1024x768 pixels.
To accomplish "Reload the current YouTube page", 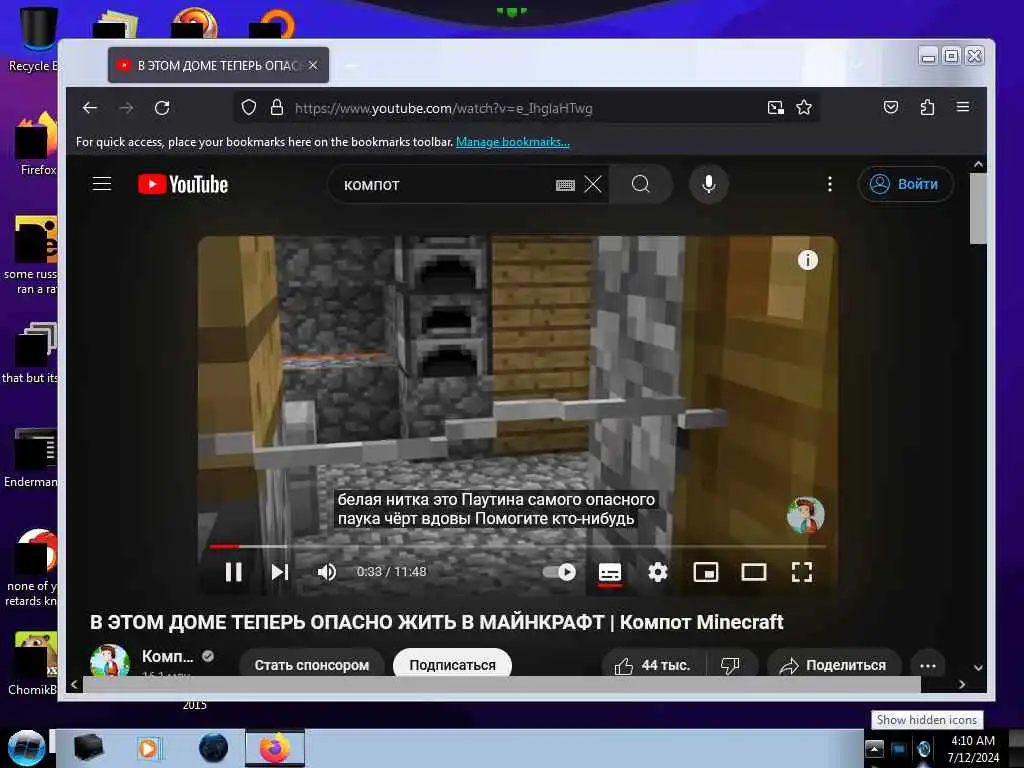I will 162,108.
